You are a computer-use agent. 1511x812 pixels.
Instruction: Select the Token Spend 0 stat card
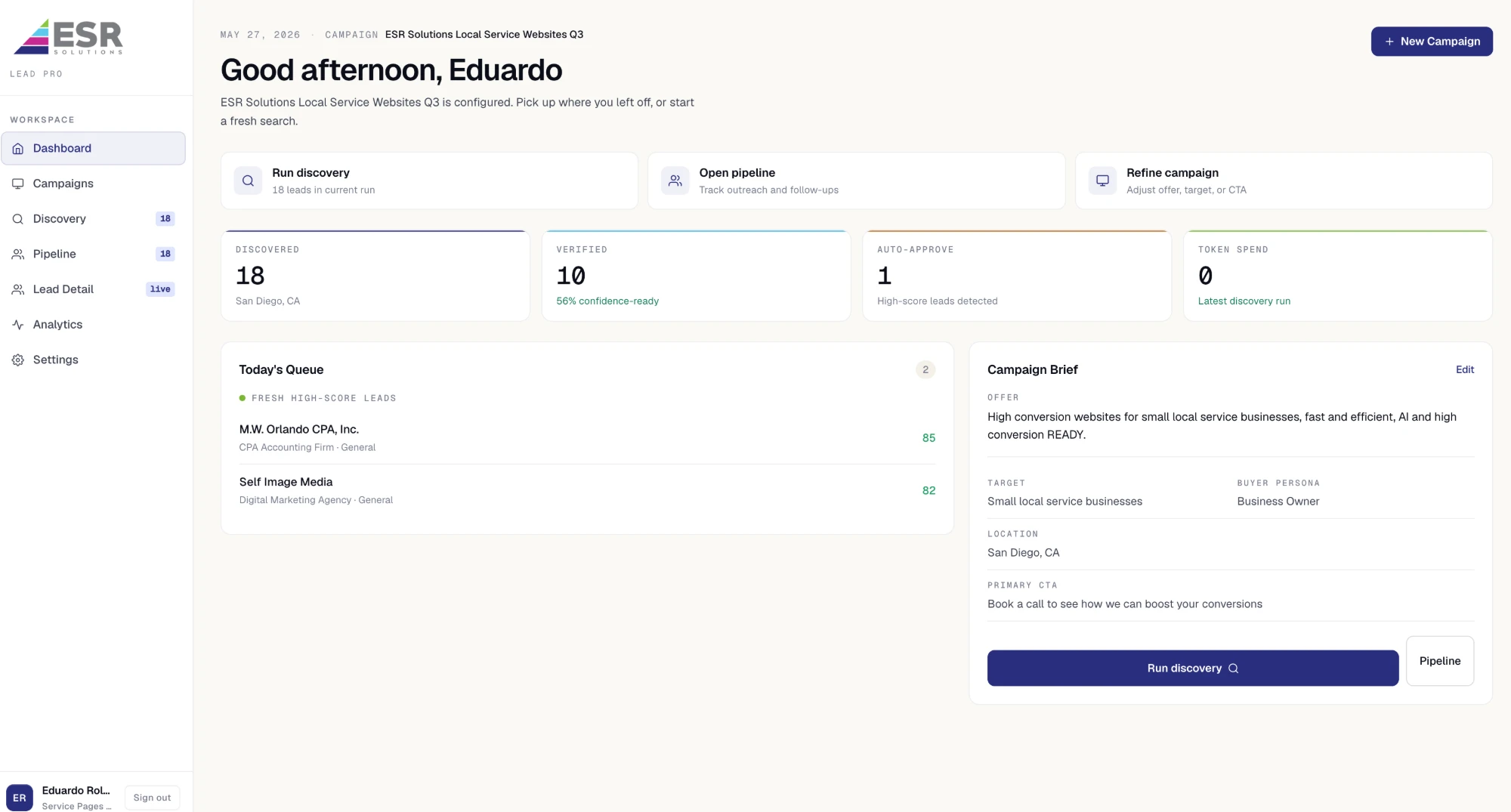click(x=1337, y=276)
